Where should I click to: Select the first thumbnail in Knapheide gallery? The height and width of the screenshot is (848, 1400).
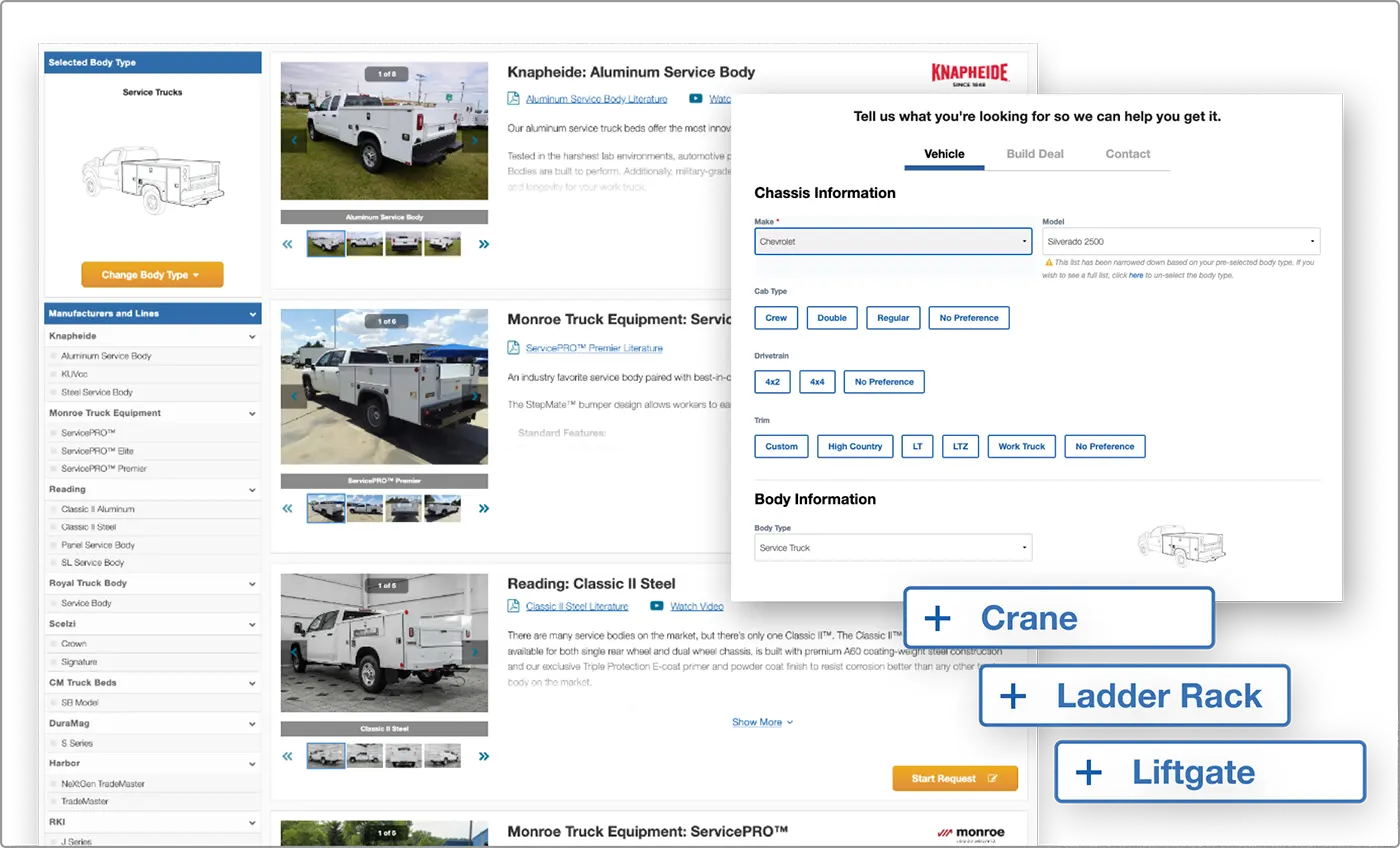(x=326, y=243)
